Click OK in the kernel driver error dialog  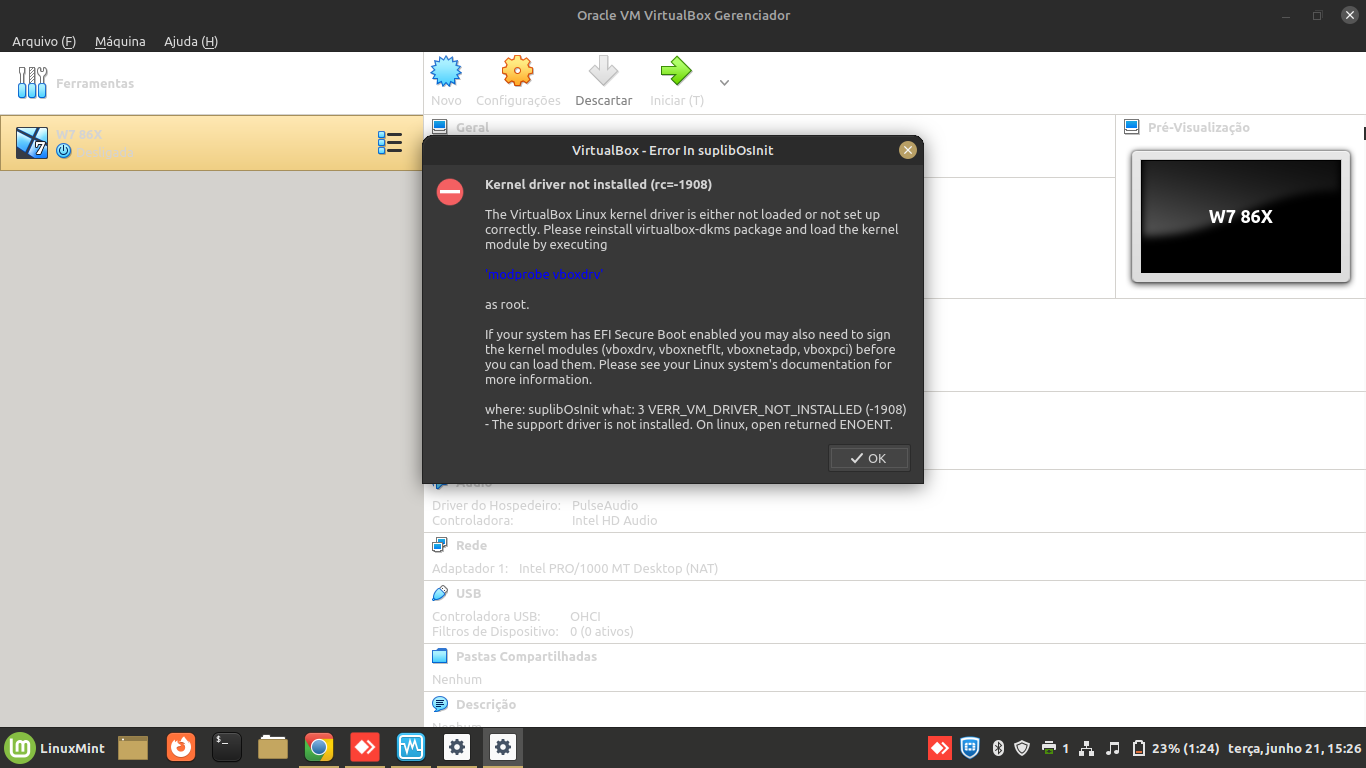(x=869, y=458)
